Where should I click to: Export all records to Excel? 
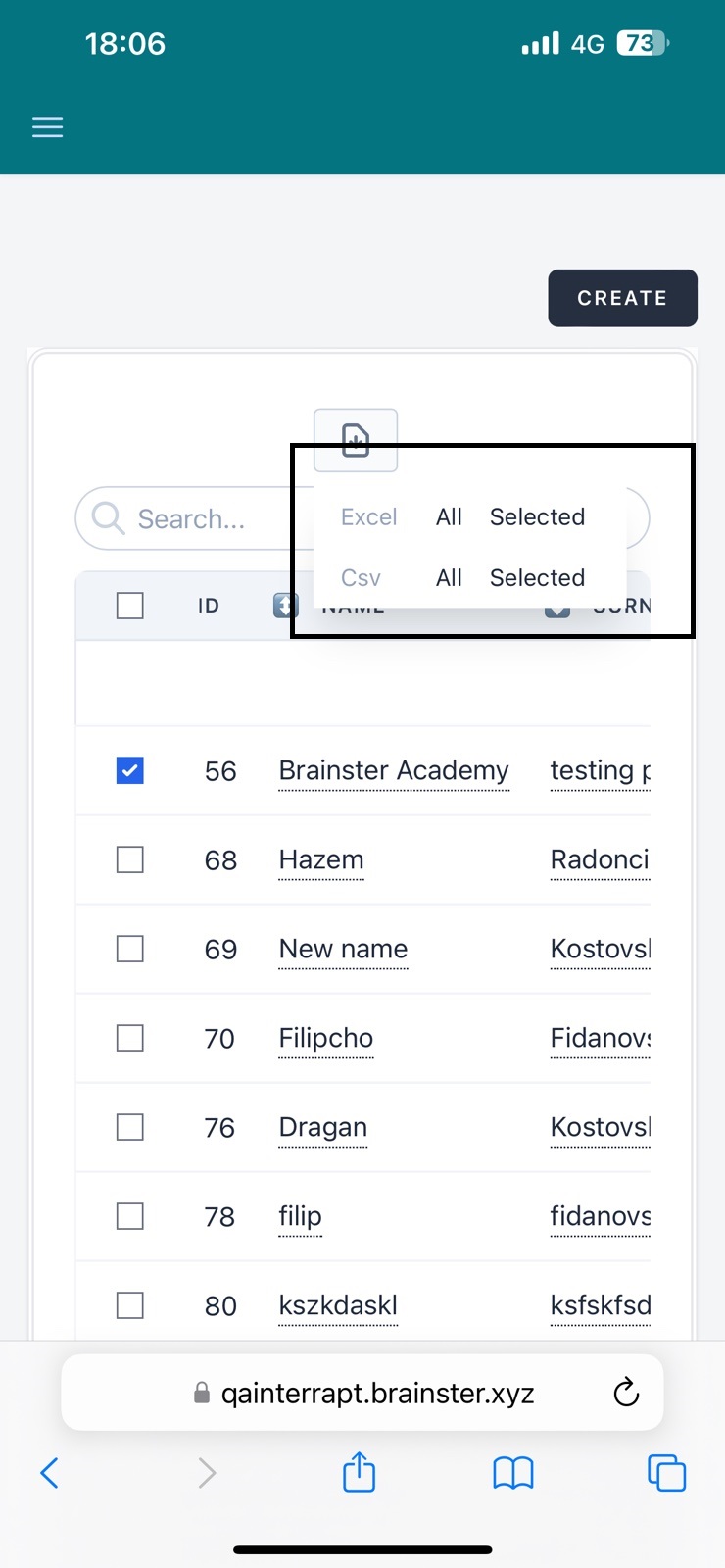[449, 516]
